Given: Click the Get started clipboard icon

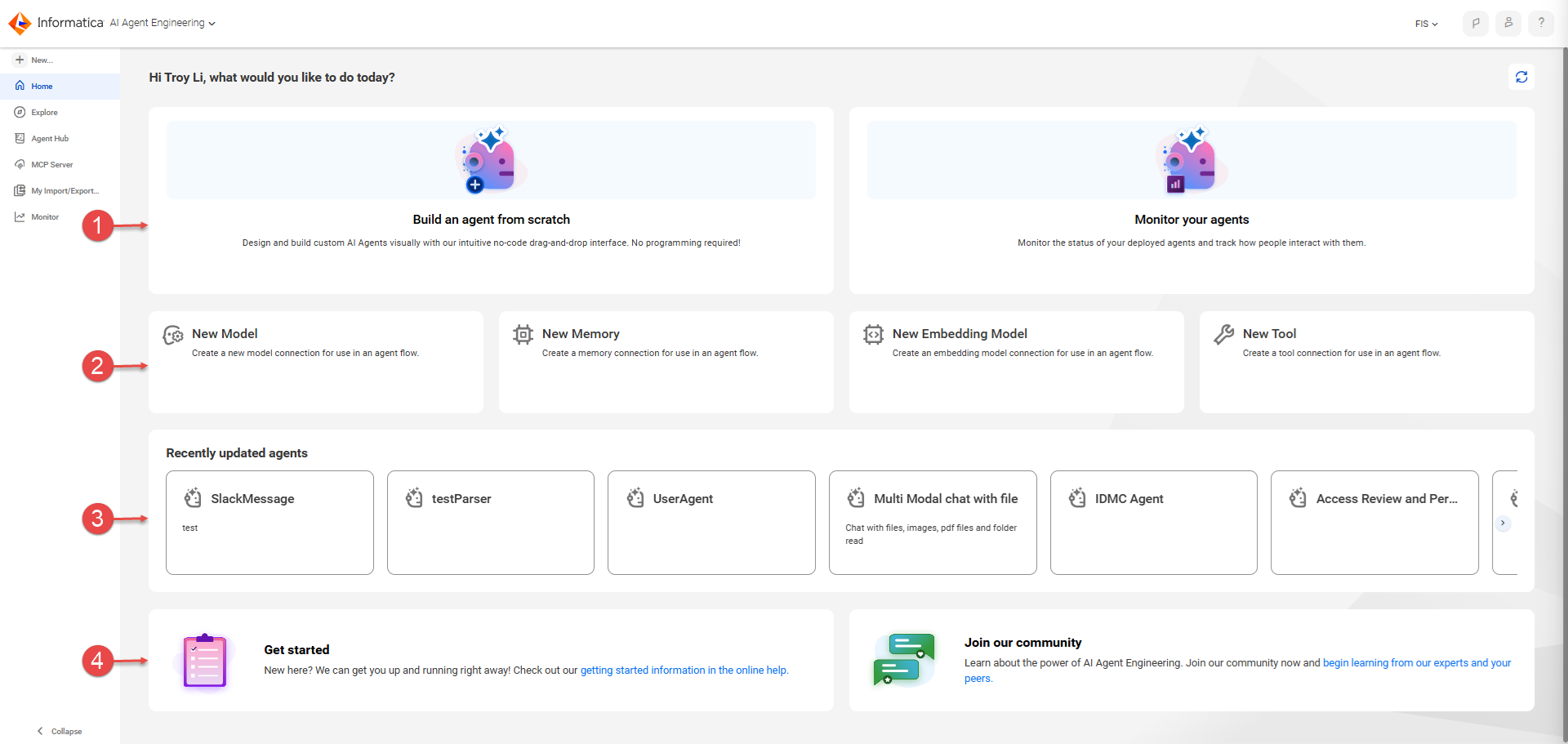Looking at the screenshot, I should [x=205, y=661].
